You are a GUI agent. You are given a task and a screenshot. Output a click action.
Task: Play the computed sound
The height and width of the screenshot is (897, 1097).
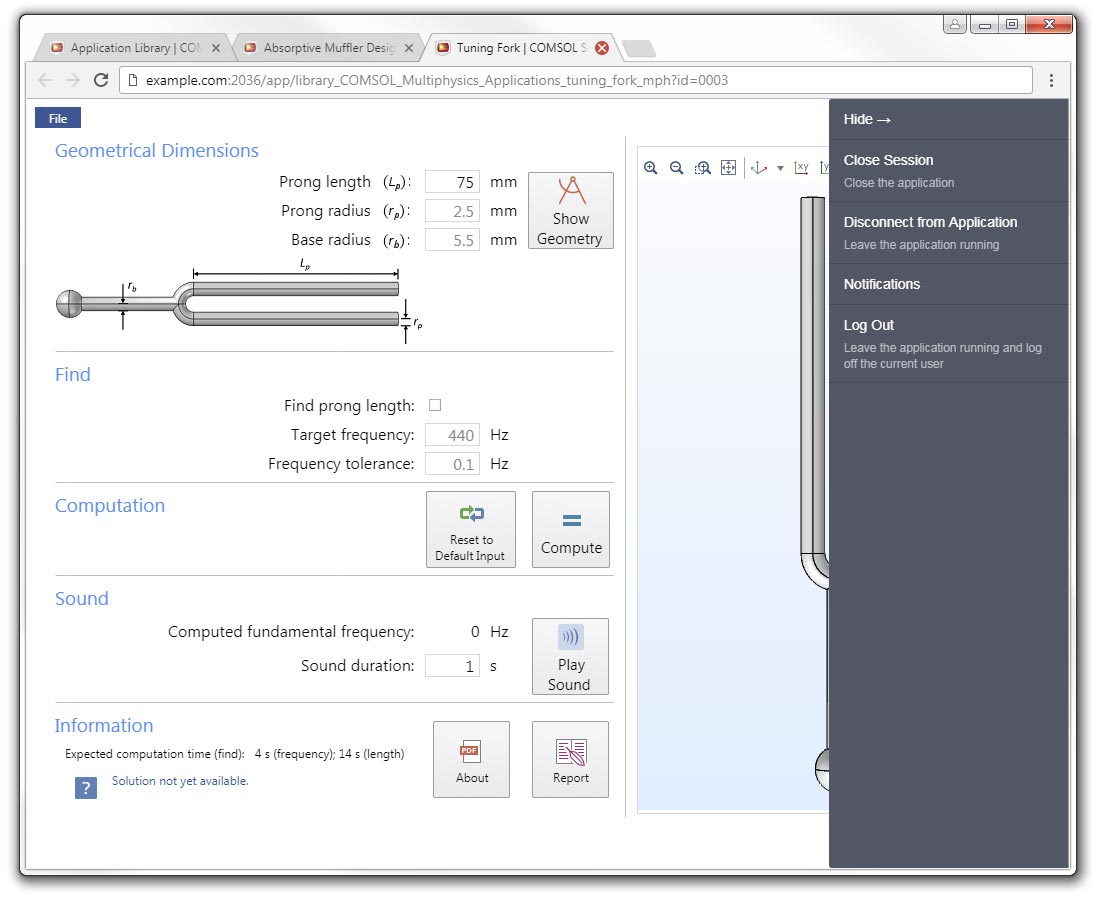tap(569, 656)
